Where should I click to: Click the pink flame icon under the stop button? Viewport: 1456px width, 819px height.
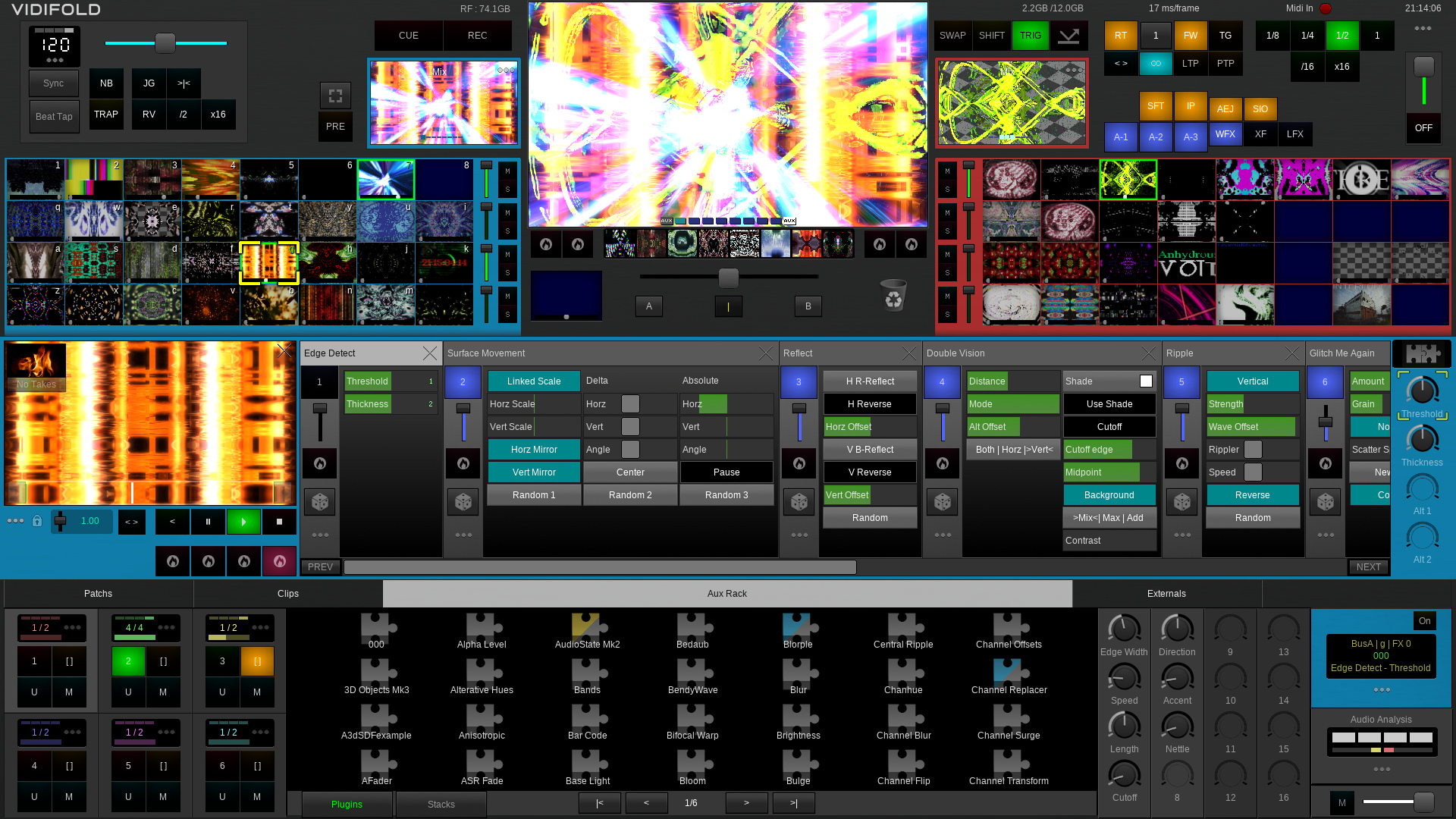pyautogui.click(x=279, y=561)
